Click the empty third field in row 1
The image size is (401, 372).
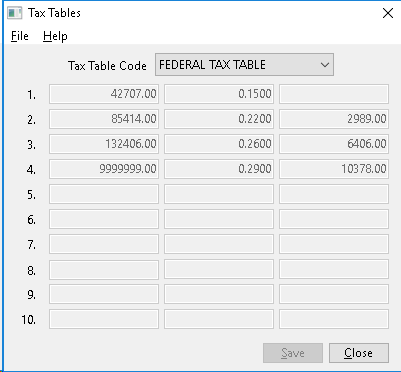point(334,94)
